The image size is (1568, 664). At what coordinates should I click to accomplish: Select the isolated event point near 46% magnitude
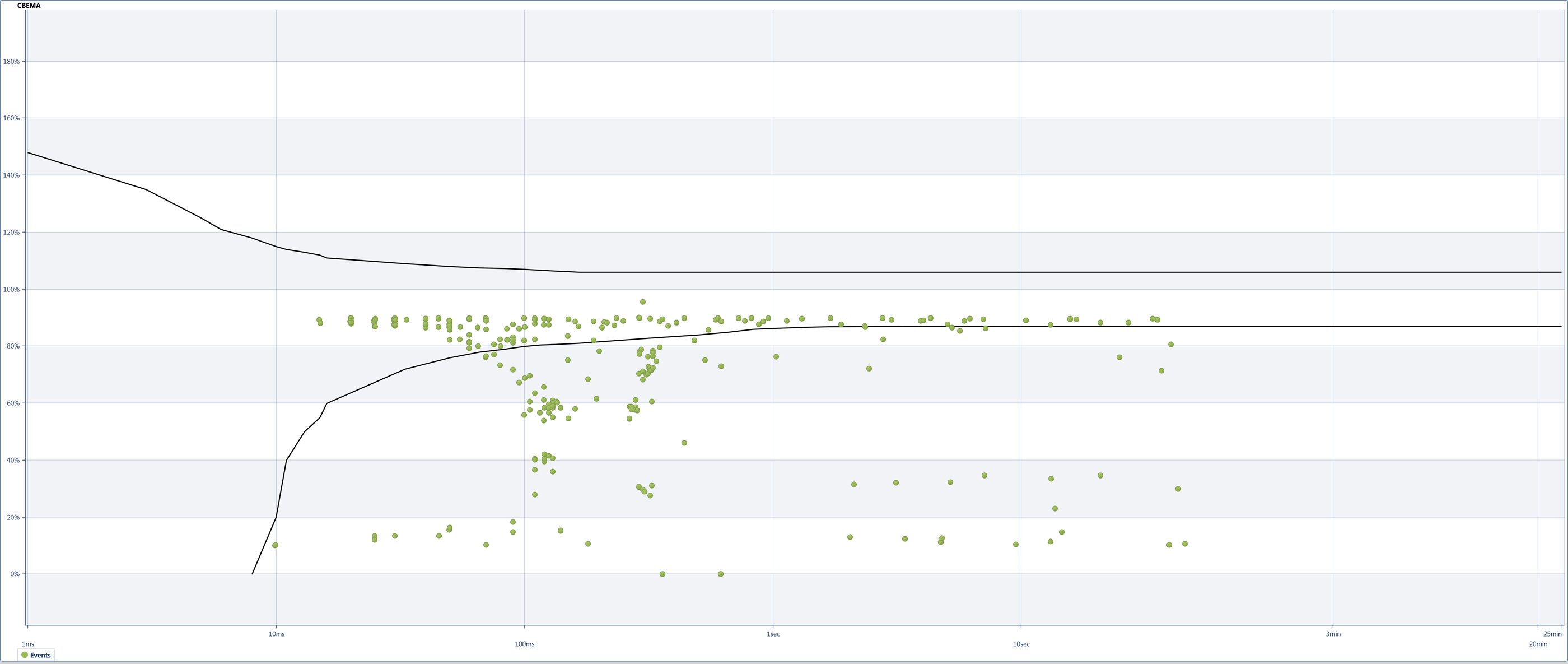pyautogui.click(x=684, y=443)
